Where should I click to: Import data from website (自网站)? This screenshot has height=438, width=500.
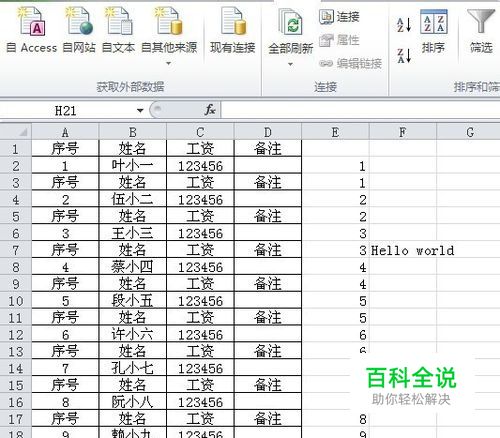pos(79,31)
